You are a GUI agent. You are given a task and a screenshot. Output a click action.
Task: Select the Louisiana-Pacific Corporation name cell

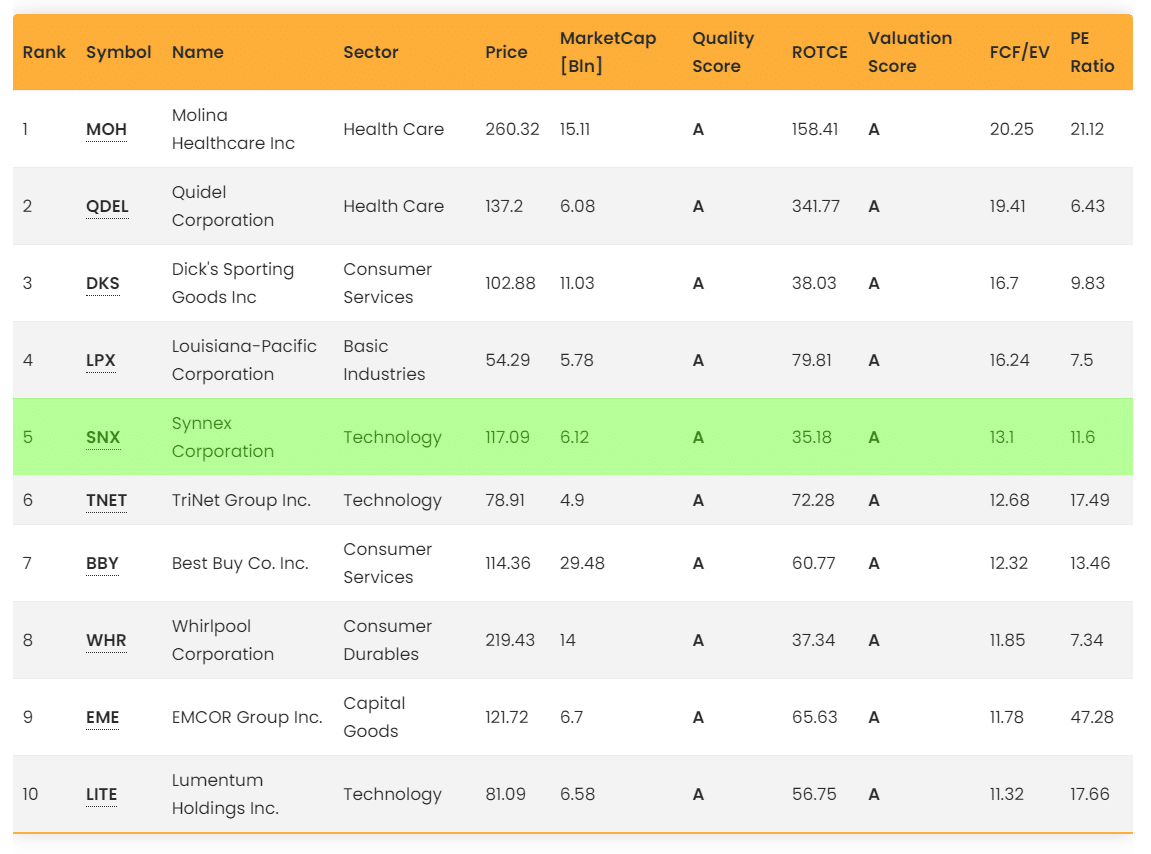244,361
